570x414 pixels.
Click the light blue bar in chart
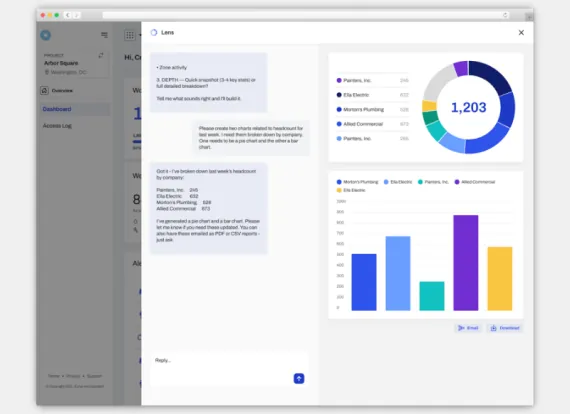398,273
